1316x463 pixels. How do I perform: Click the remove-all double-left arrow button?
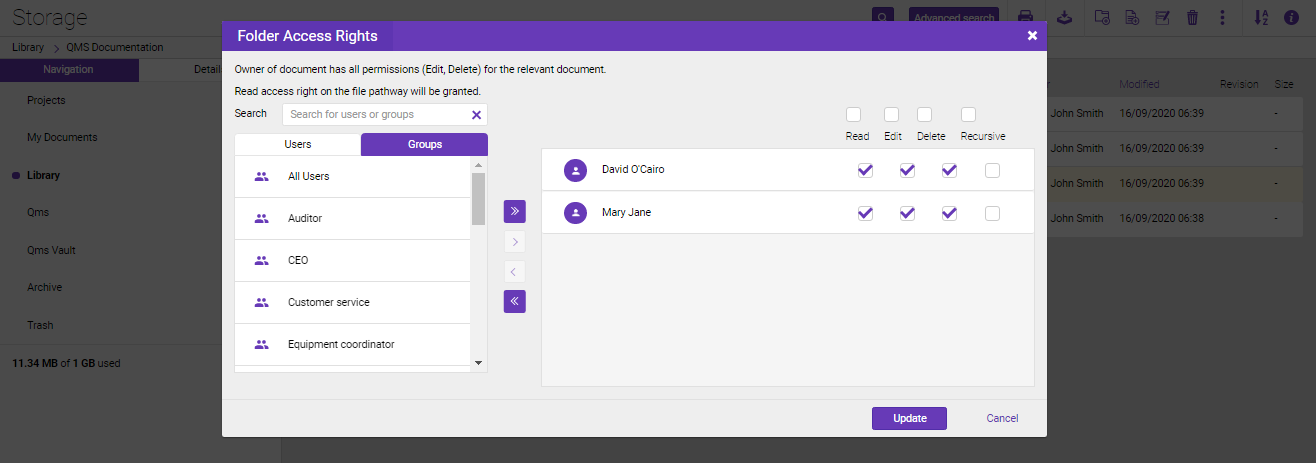514,301
